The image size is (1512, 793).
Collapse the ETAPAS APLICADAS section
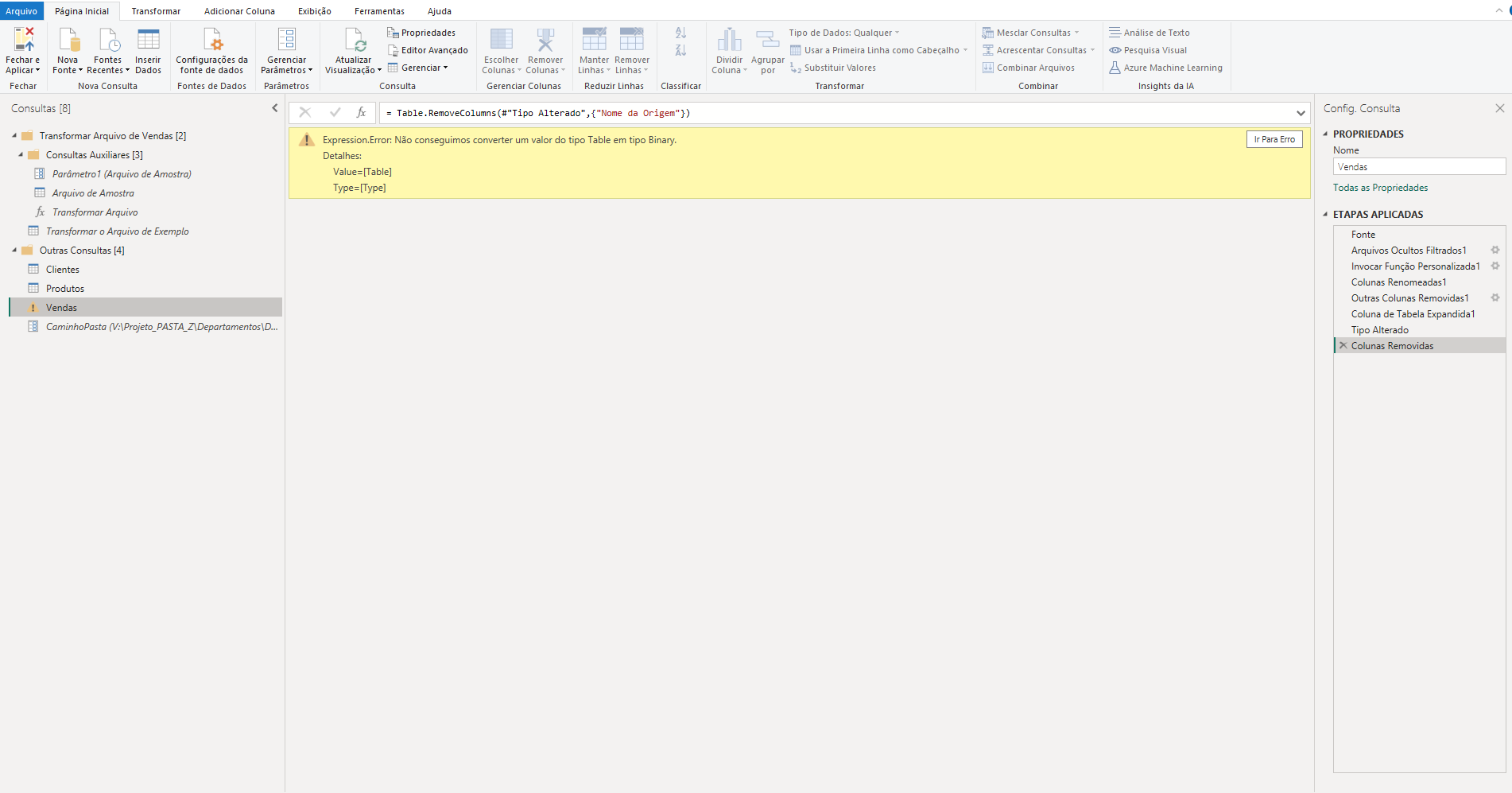coord(1325,215)
